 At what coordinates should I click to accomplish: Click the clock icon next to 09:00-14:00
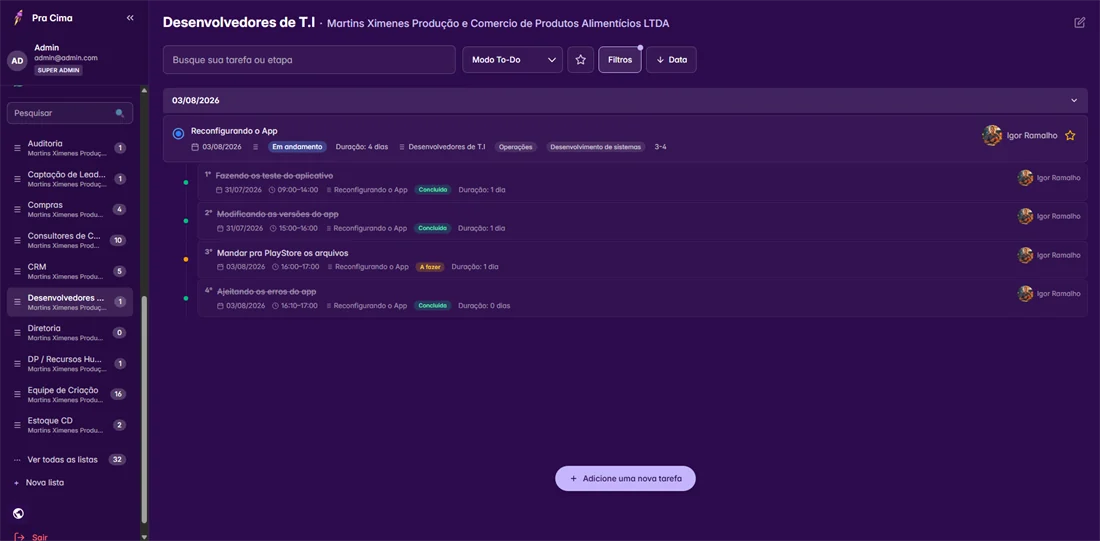[272, 189]
